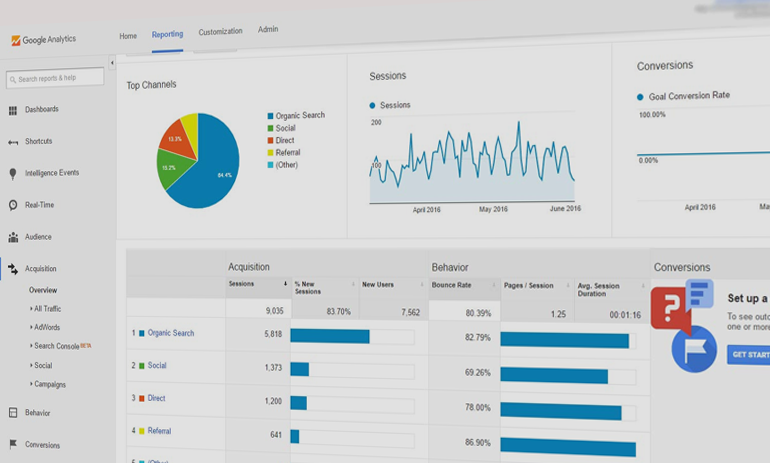Screen dimensions: 770x463
Task: Click the Get Started button
Action: 749,355
